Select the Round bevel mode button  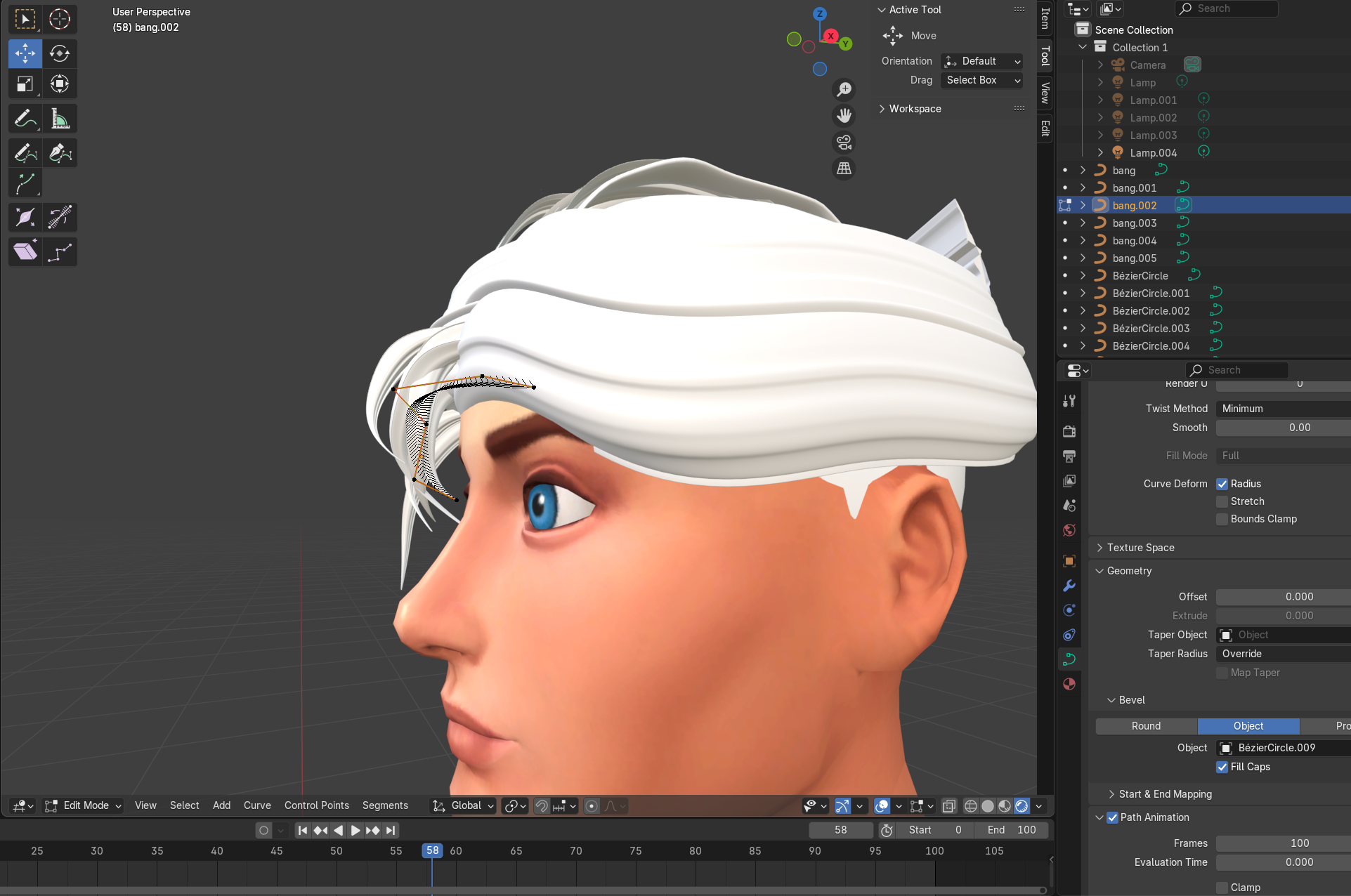click(1146, 726)
